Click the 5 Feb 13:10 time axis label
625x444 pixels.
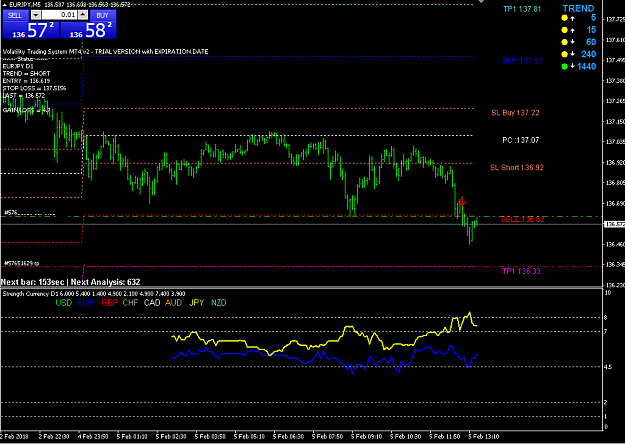(x=483, y=437)
